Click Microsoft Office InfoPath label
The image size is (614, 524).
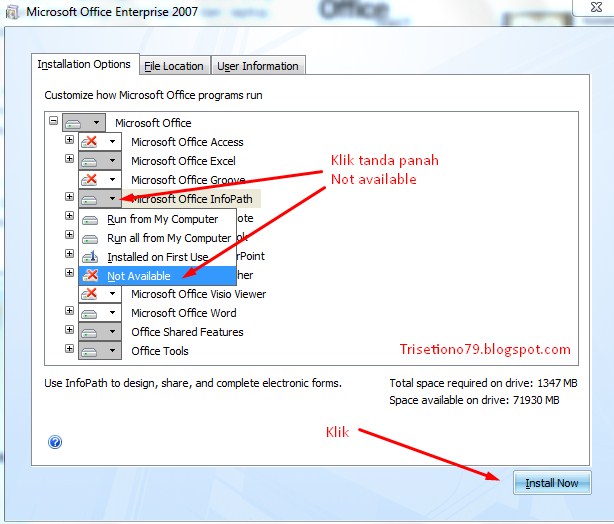pyautogui.click(x=191, y=199)
